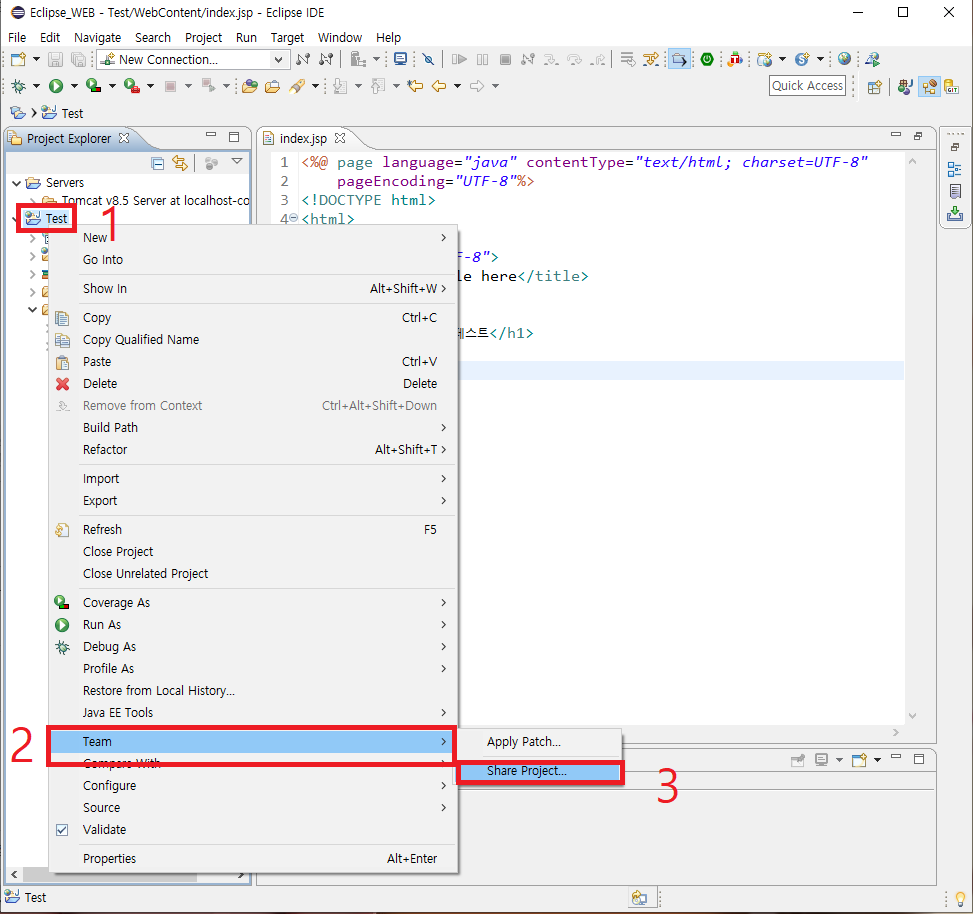This screenshot has height=914, width=973.
Task: Toggle the Java perspective button
Action: click(905, 87)
